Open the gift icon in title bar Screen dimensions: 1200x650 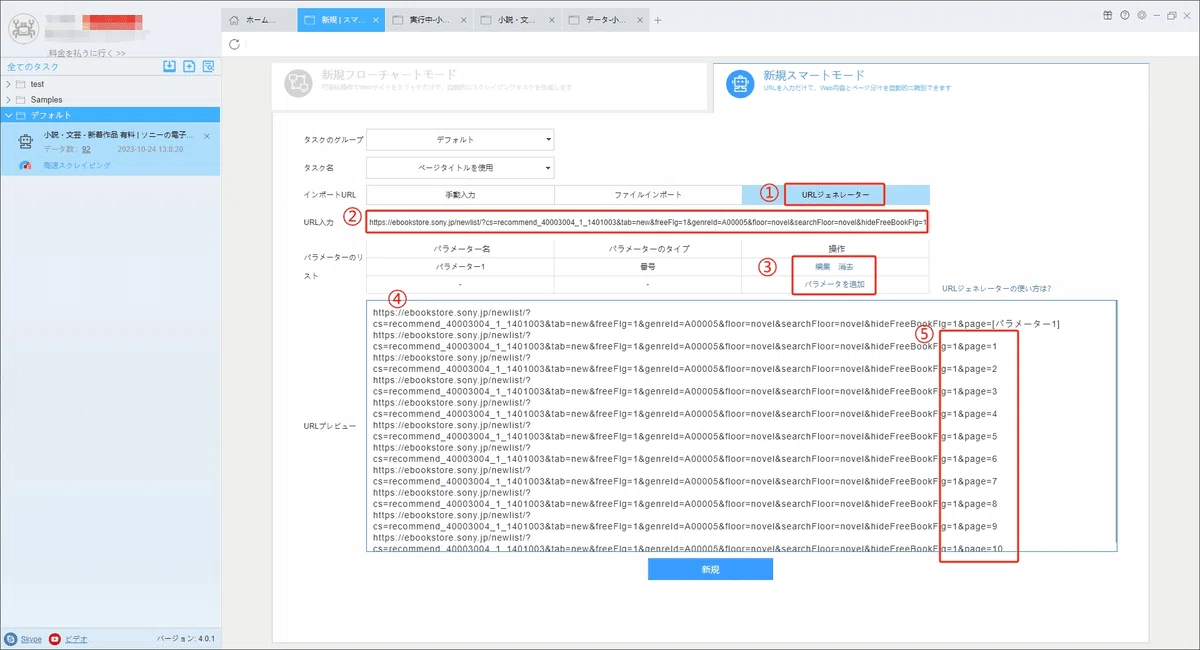[1108, 15]
